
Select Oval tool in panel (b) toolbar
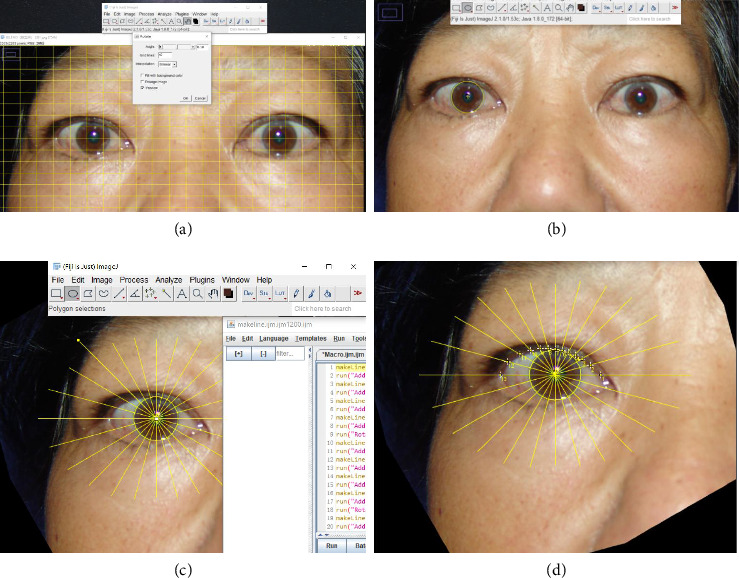[x=468, y=8]
